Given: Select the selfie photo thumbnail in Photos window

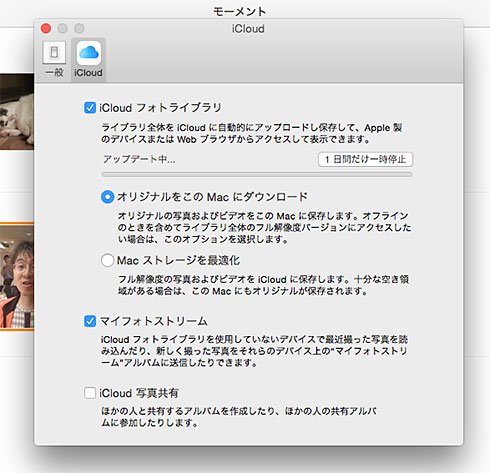Looking at the screenshot, I should [x=17, y=277].
